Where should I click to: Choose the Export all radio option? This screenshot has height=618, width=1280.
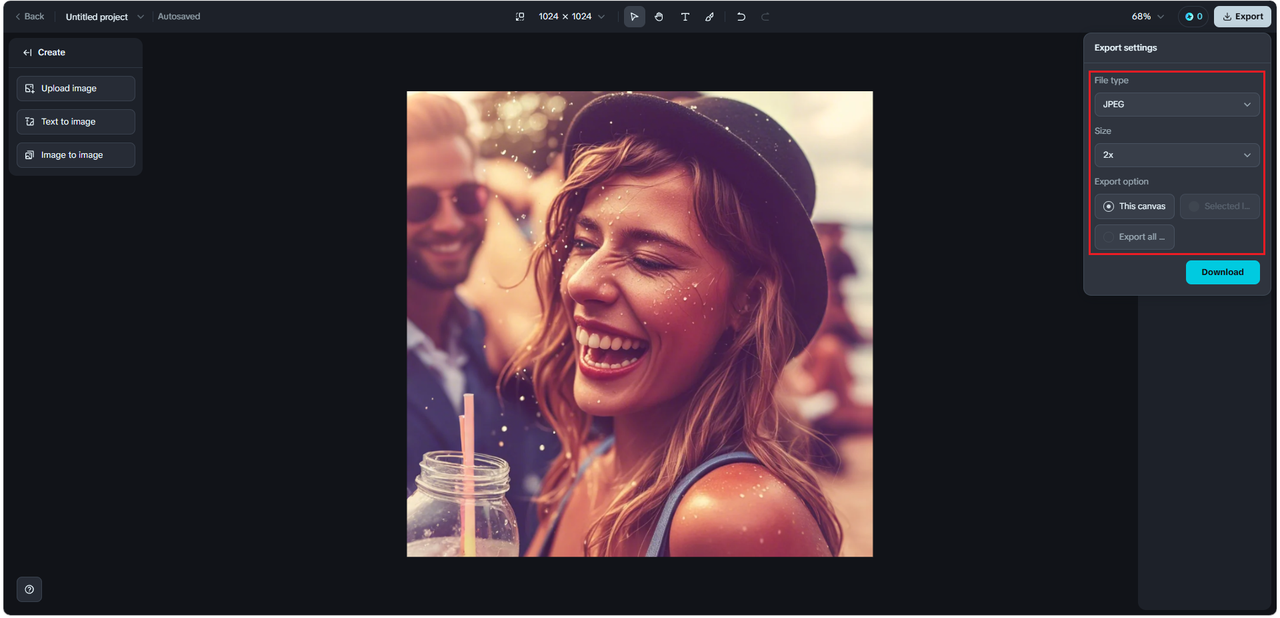pyautogui.click(x=1134, y=237)
